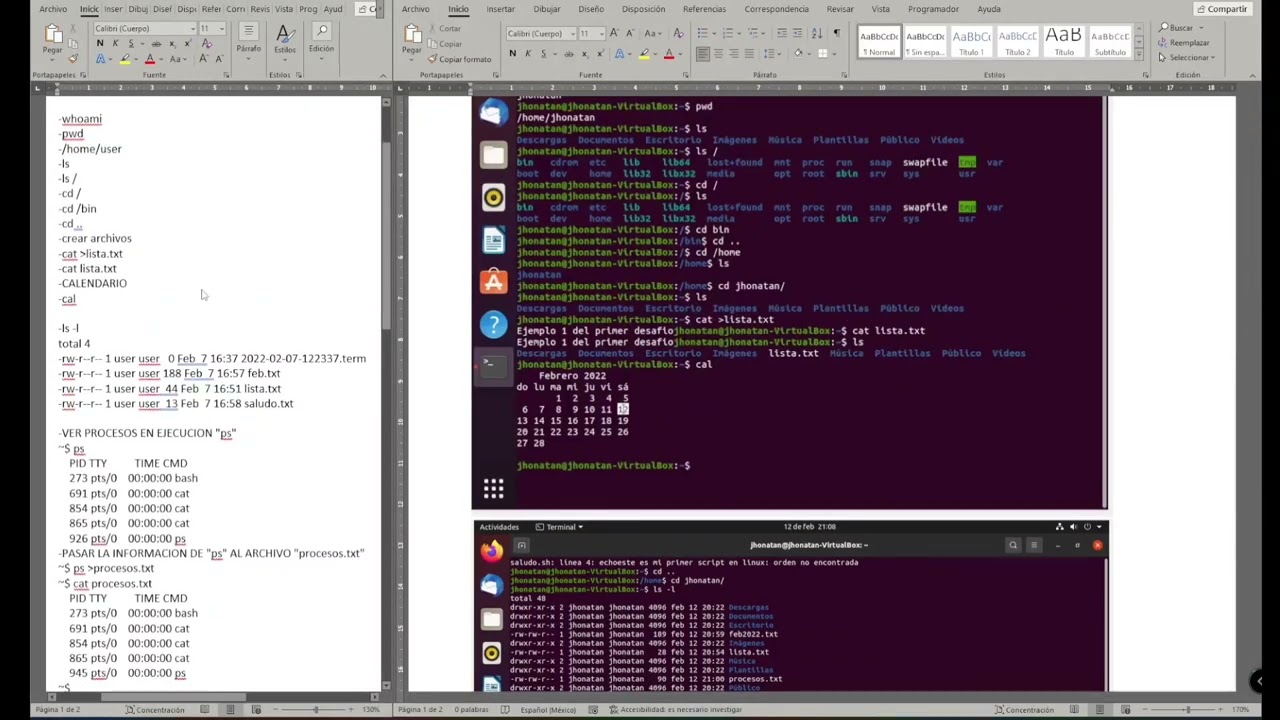Apply Subtítulo style from gallery

[x=1110, y=41]
